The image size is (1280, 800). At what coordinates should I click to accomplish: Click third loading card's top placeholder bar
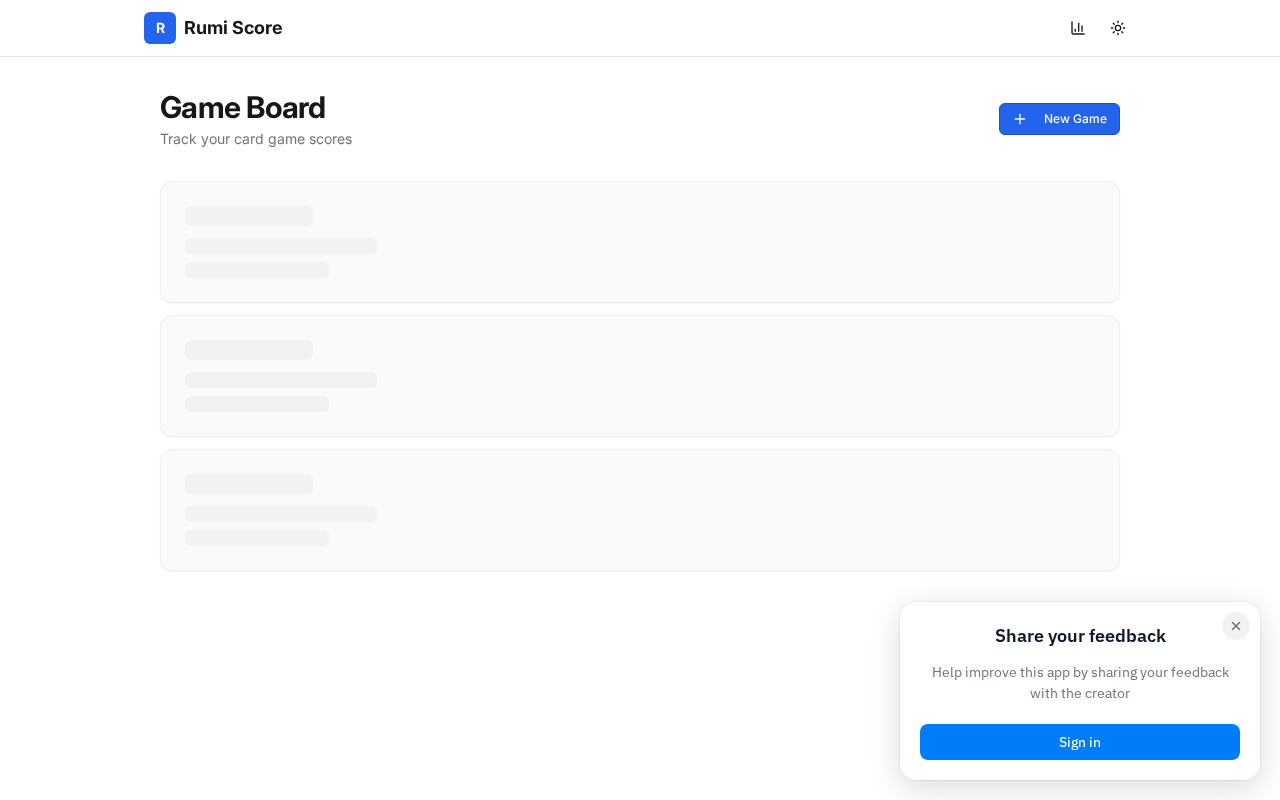(249, 484)
